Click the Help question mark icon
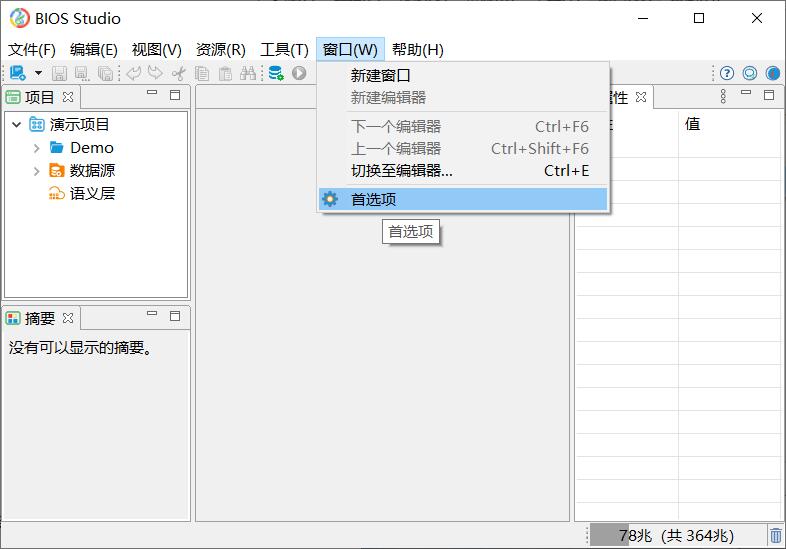Image resolution: width=786 pixels, height=549 pixels. (727, 73)
